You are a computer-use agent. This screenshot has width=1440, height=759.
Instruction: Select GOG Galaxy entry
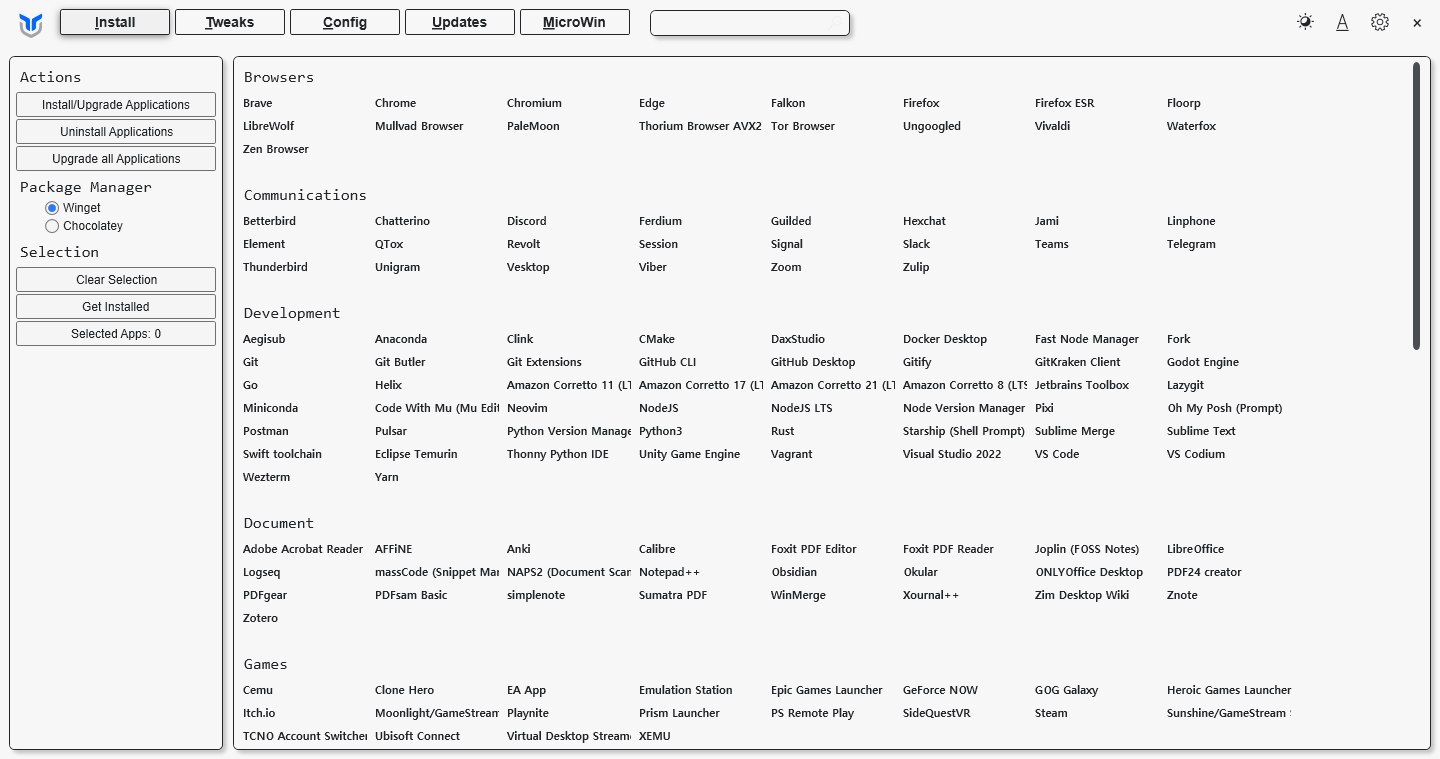[x=1066, y=690]
